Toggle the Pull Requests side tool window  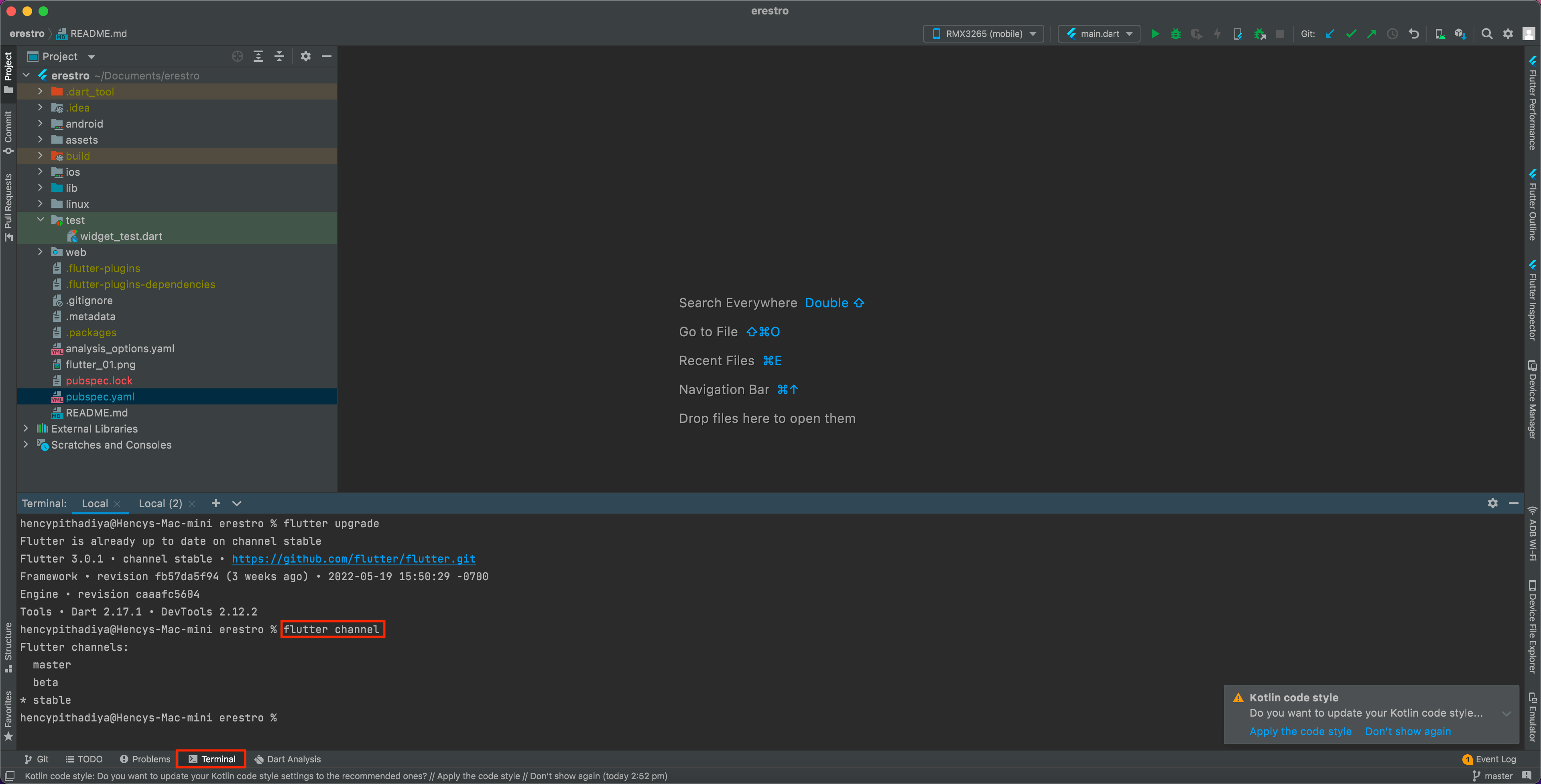click(8, 207)
